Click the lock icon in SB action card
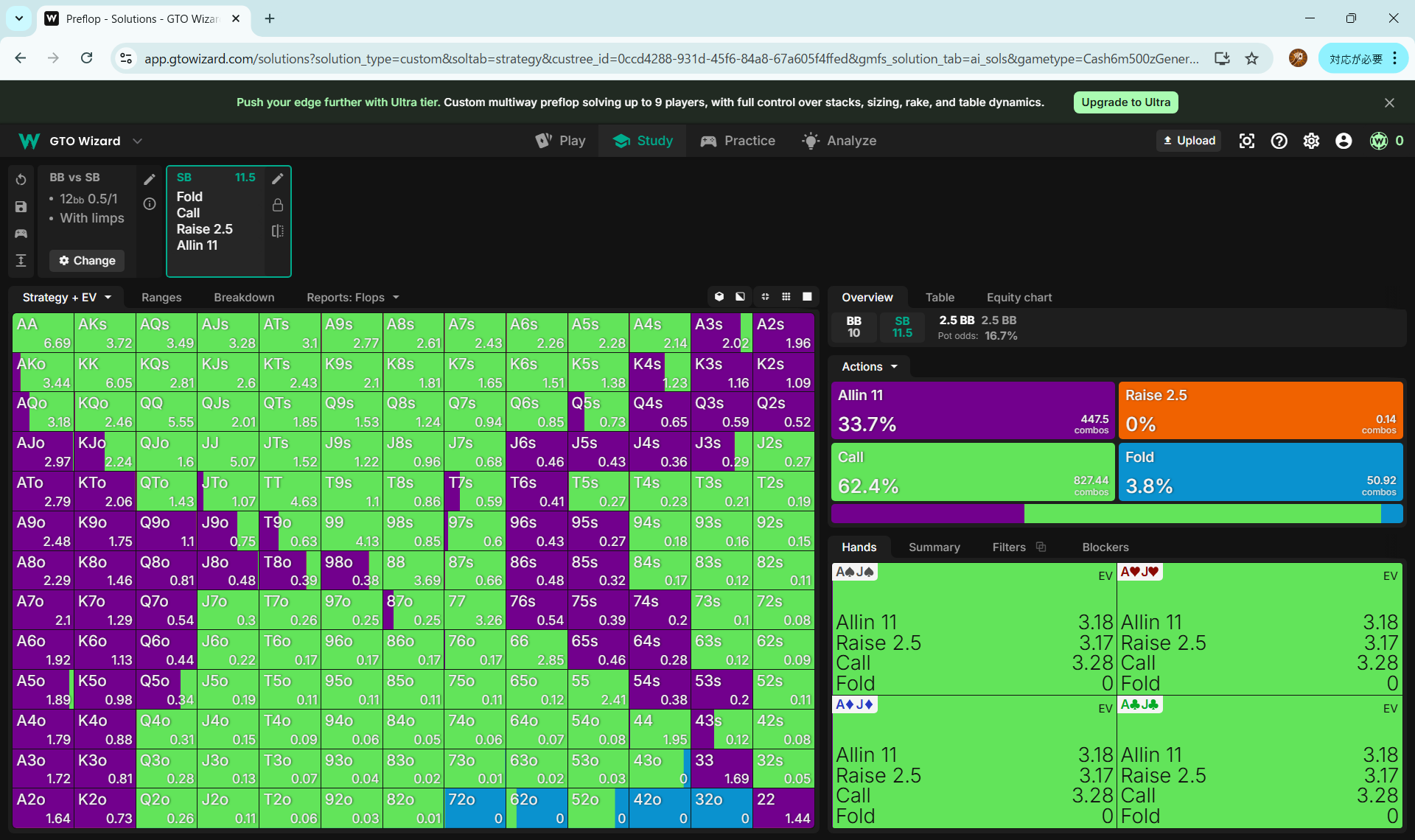The height and width of the screenshot is (840, 1415). pyautogui.click(x=278, y=205)
